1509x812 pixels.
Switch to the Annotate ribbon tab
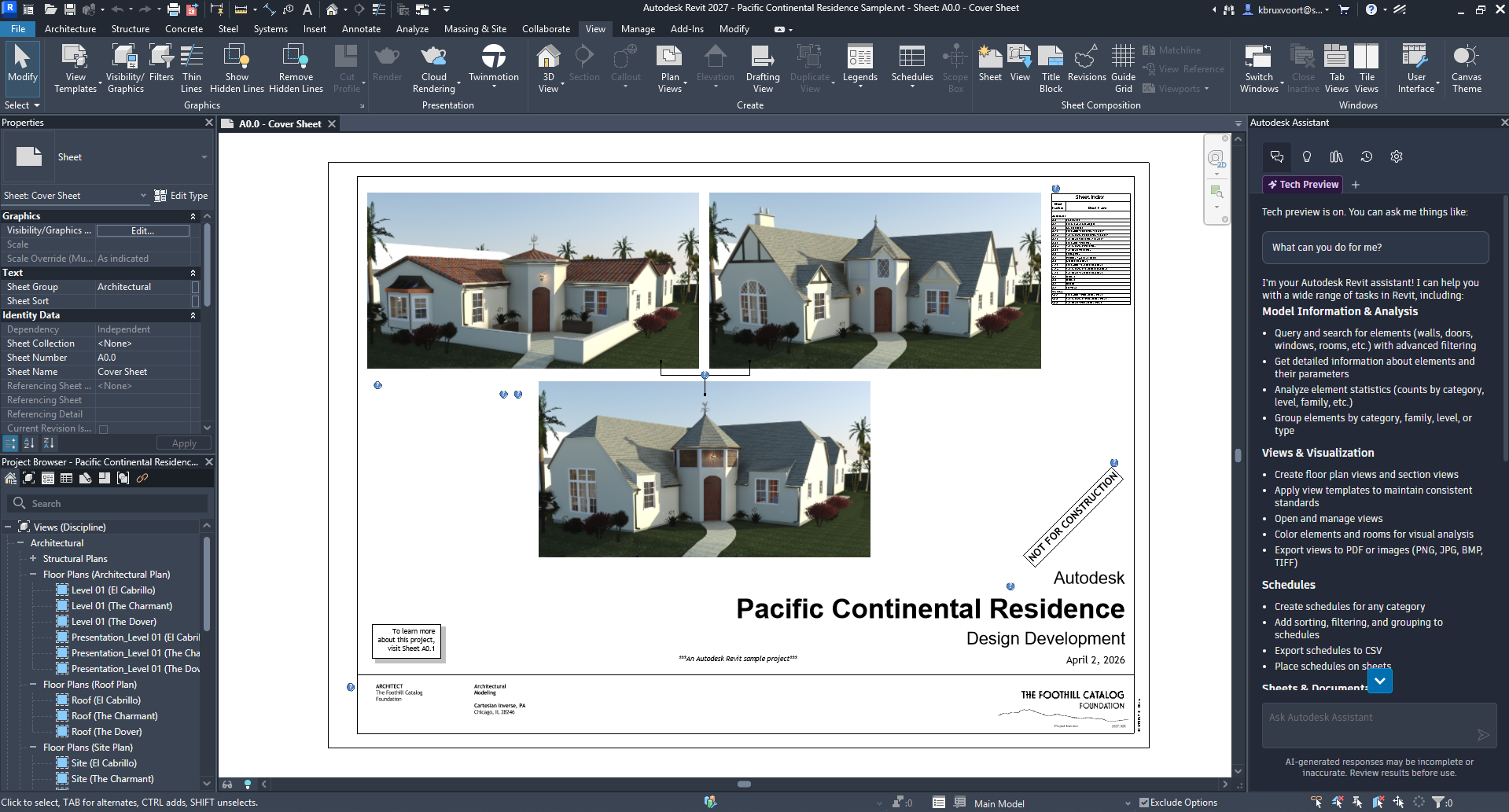[361, 29]
